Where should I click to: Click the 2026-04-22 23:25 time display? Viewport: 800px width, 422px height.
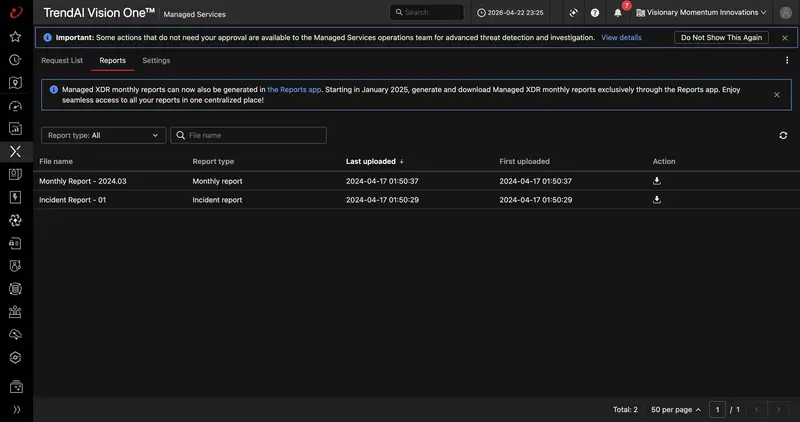click(510, 13)
